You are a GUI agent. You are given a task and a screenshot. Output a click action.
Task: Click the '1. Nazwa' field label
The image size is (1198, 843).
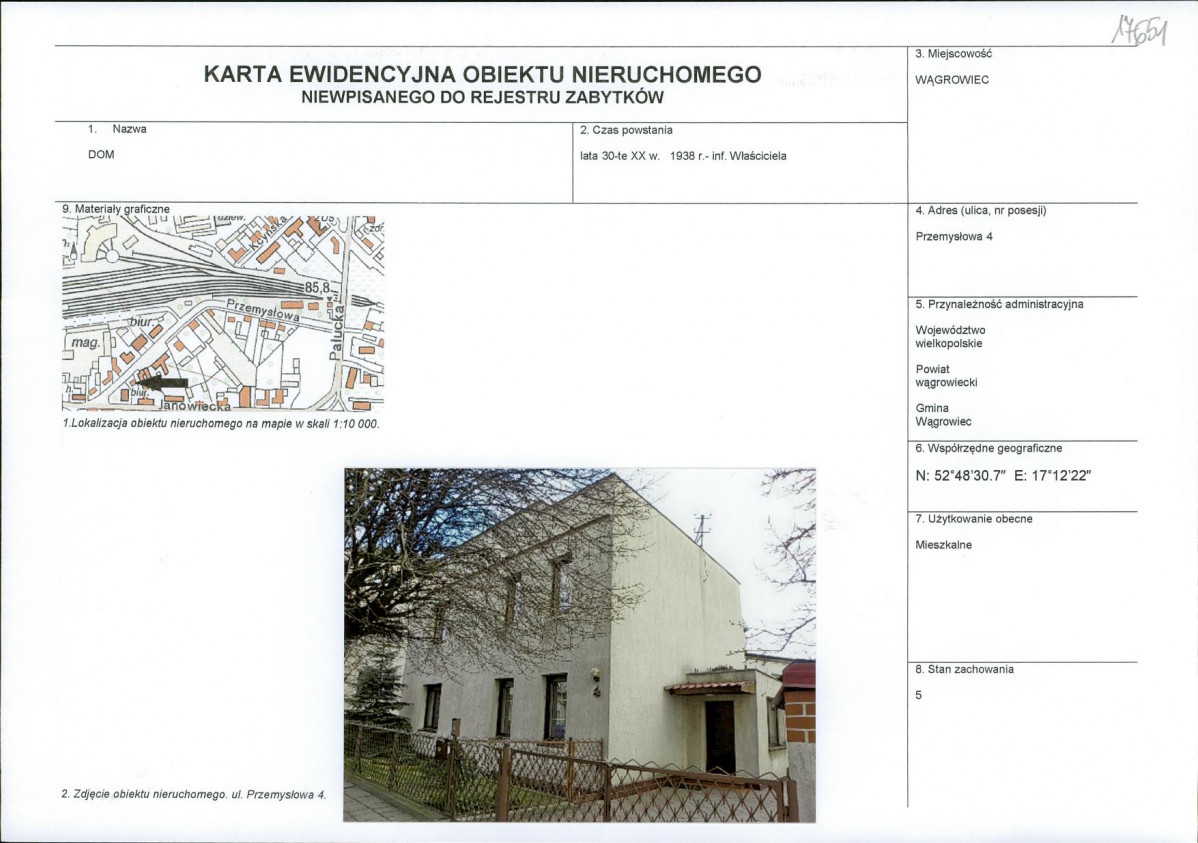coord(117,129)
